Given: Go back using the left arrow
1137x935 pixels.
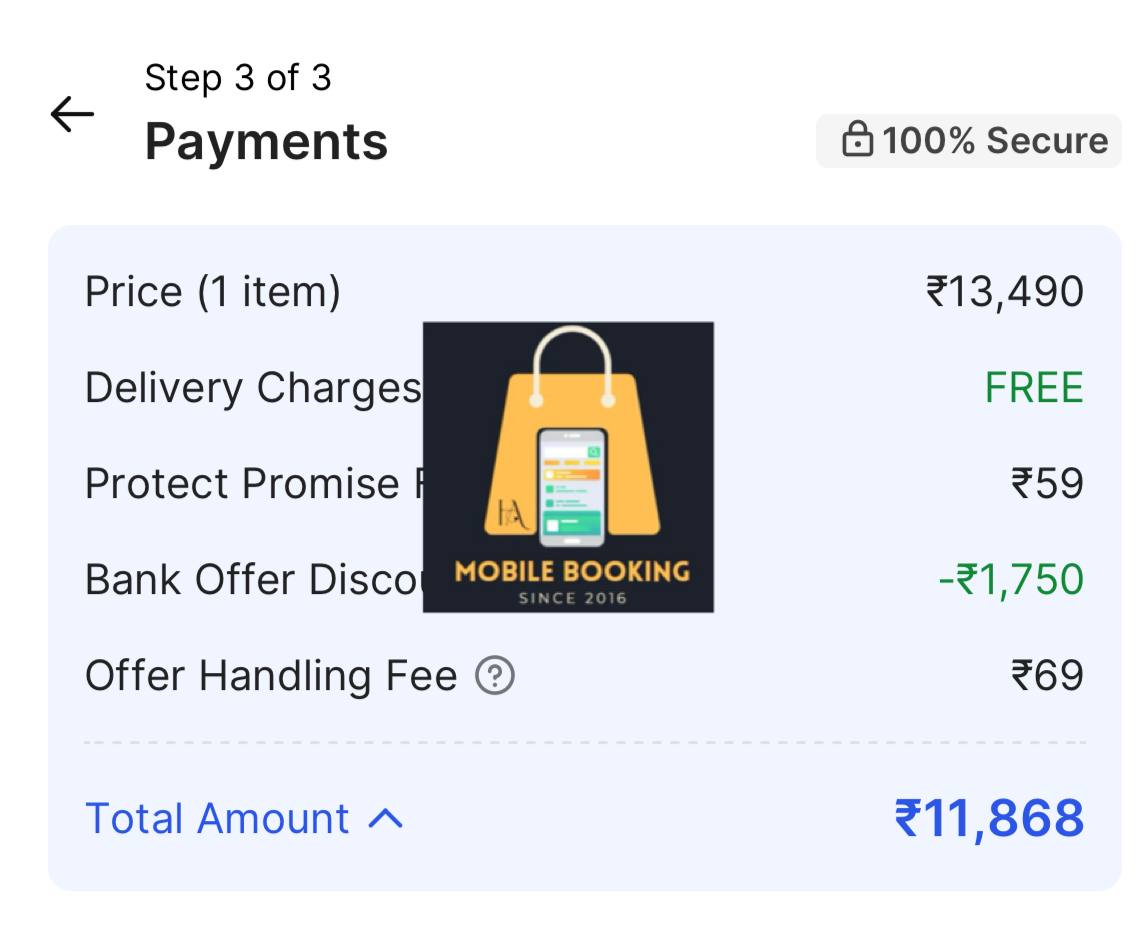Looking at the screenshot, I should 73,115.
